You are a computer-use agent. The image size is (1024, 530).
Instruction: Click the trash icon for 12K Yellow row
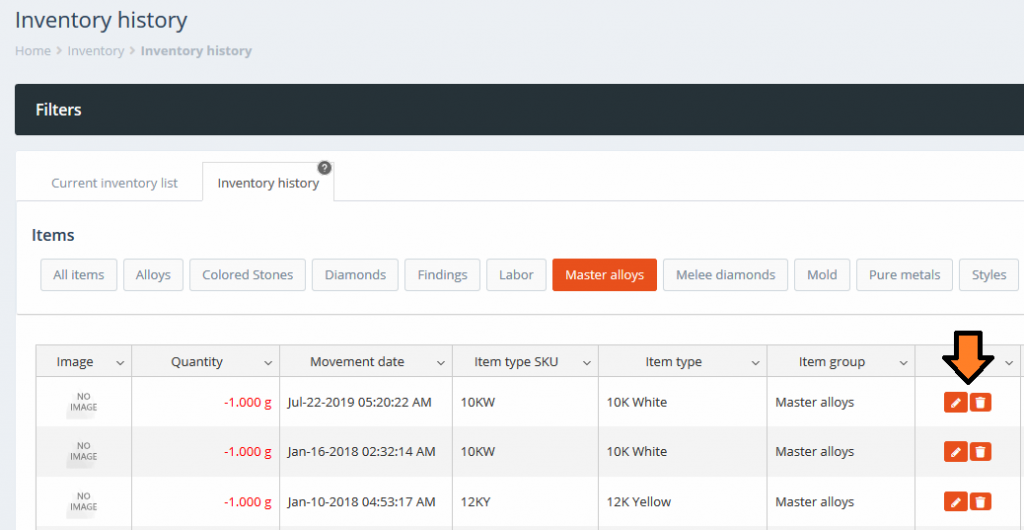pyautogui.click(x=981, y=502)
